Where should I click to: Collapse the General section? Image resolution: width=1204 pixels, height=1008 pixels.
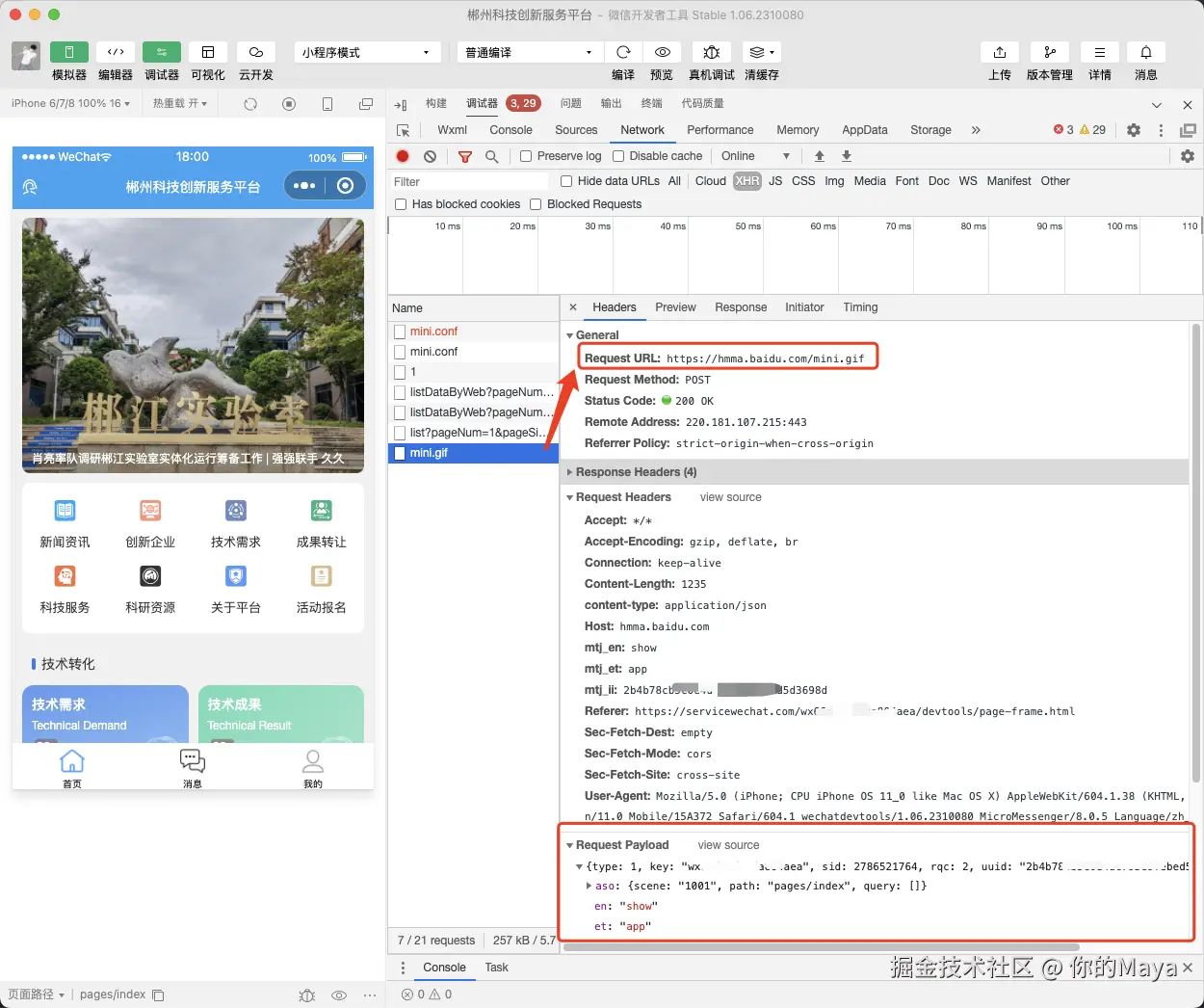tap(569, 335)
